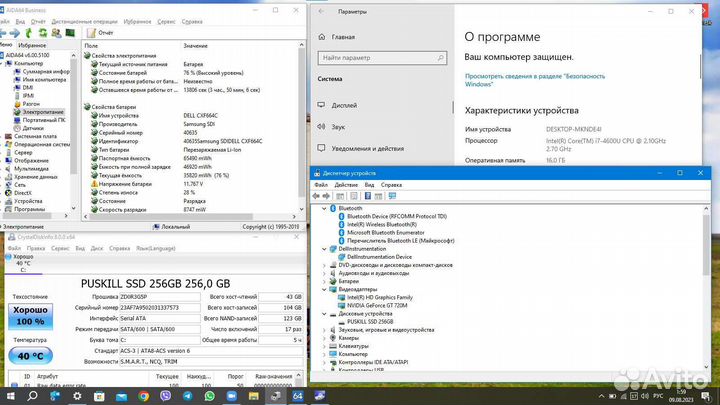Click Степень износа row in AIDA64
The height and width of the screenshot is (405, 720).
[x=193, y=193]
